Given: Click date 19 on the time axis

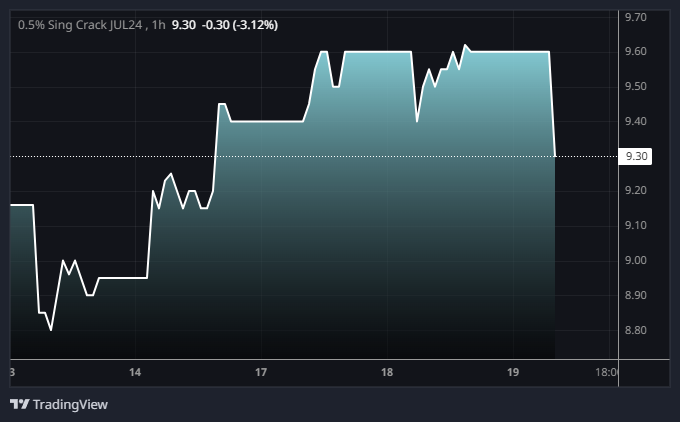Looking at the screenshot, I should pyautogui.click(x=513, y=373).
